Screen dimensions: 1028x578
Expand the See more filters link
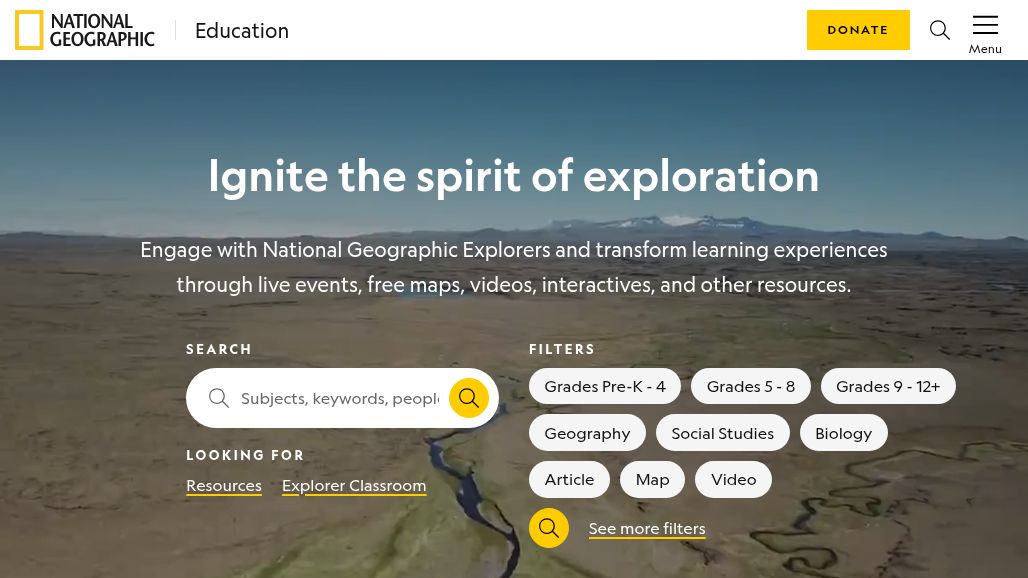point(647,528)
